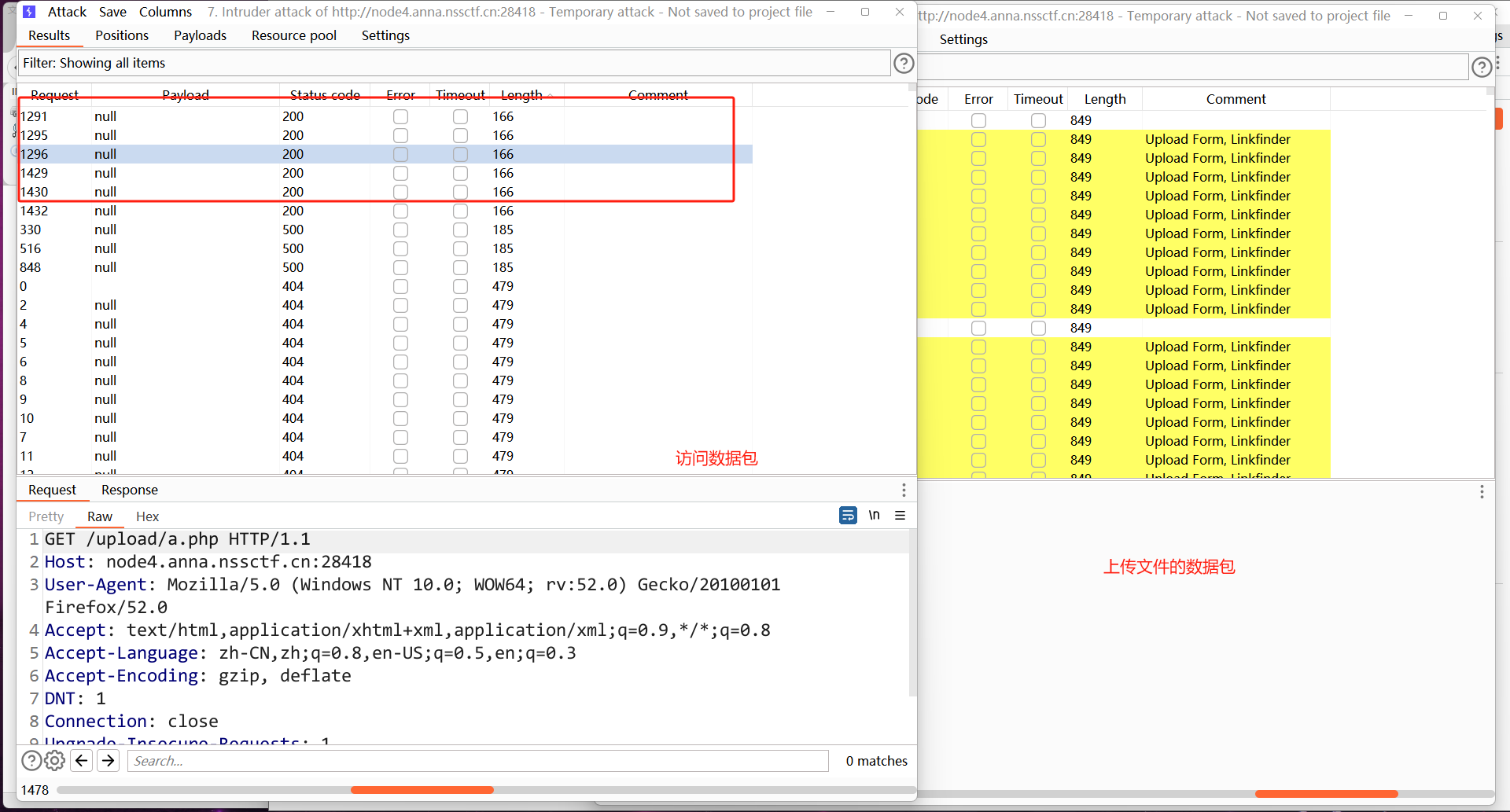Switch to Pretty view
The width and height of the screenshot is (1510, 812).
pyautogui.click(x=46, y=516)
